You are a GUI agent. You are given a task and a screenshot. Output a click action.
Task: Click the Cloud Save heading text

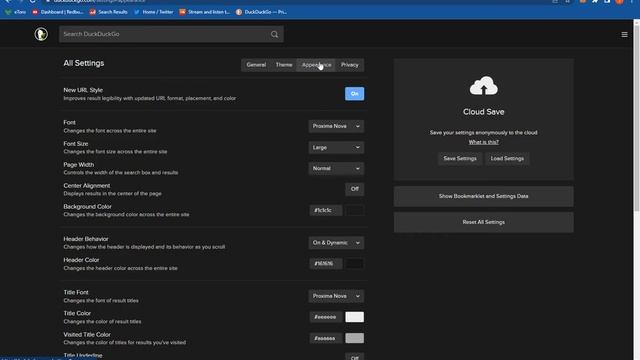(483, 112)
